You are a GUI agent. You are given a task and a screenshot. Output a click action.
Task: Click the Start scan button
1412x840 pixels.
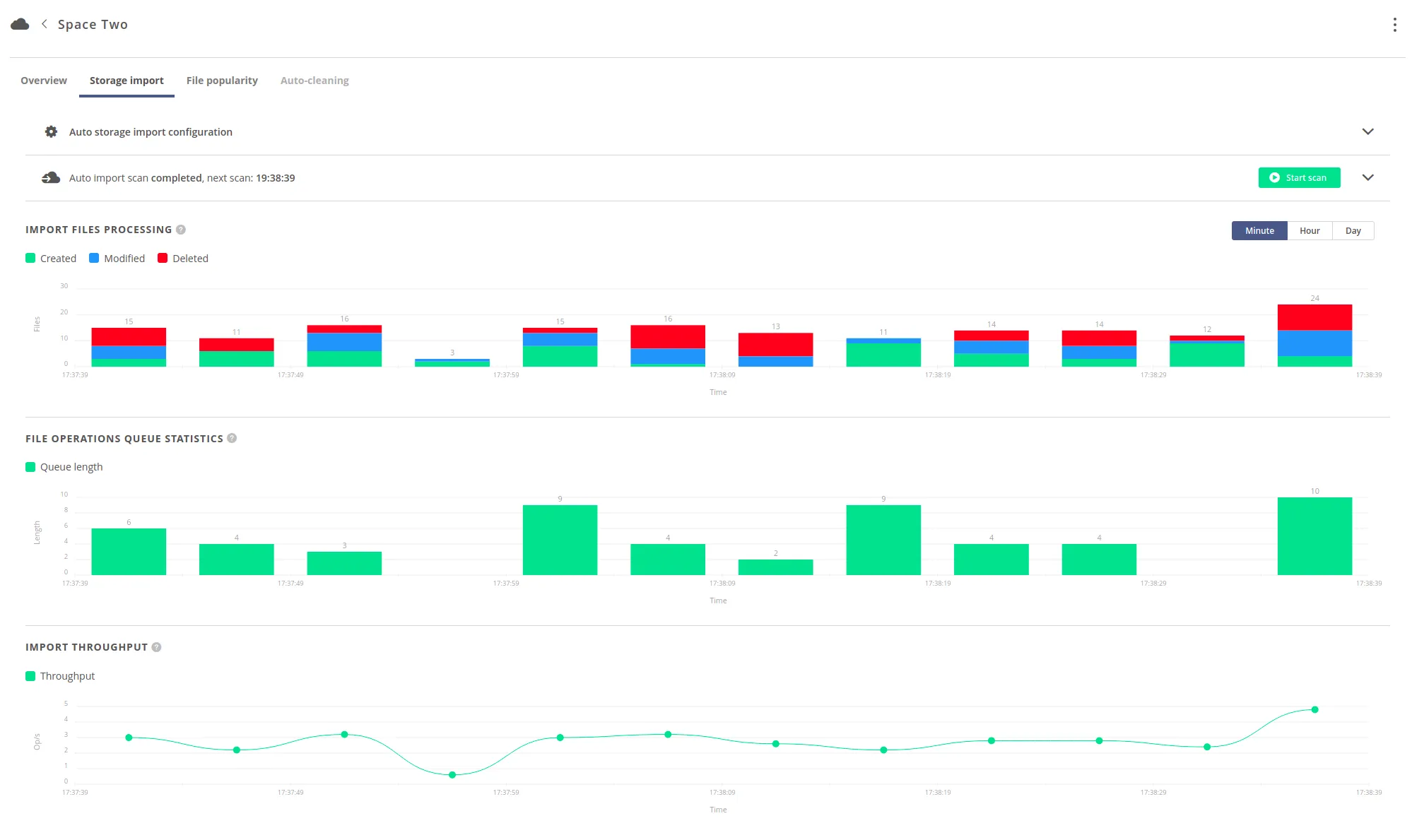pos(1299,177)
